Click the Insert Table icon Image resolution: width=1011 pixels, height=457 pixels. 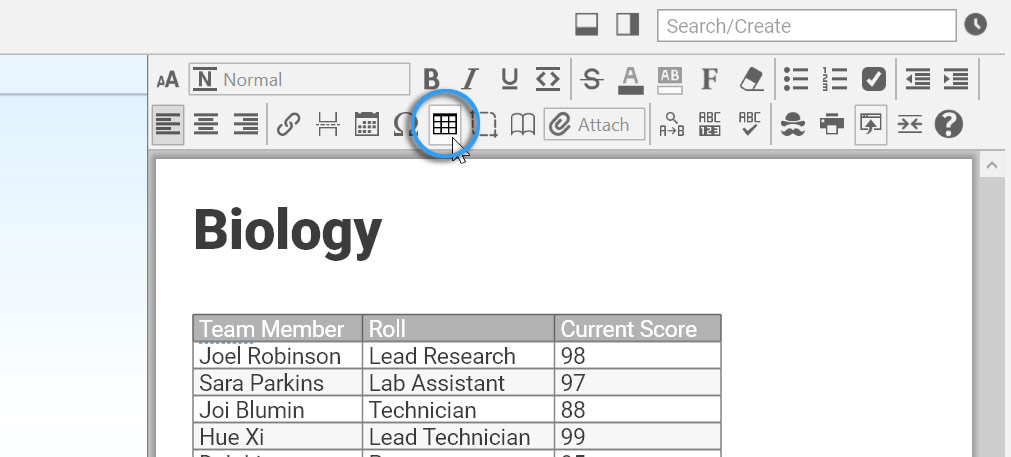(x=444, y=125)
